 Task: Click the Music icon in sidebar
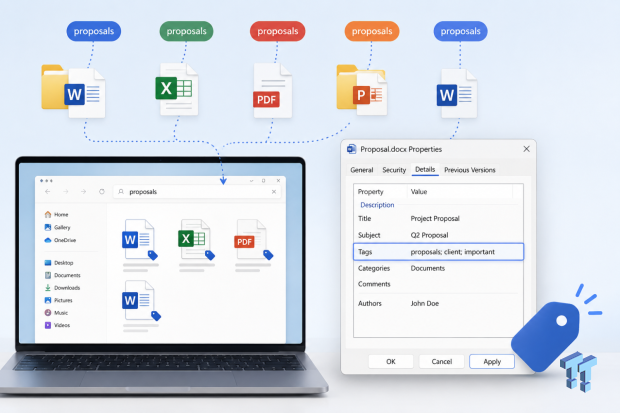[x=48, y=313]
